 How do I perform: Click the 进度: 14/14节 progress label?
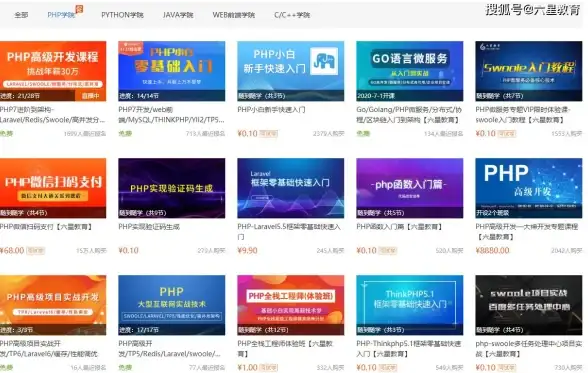tap(139, 96)
